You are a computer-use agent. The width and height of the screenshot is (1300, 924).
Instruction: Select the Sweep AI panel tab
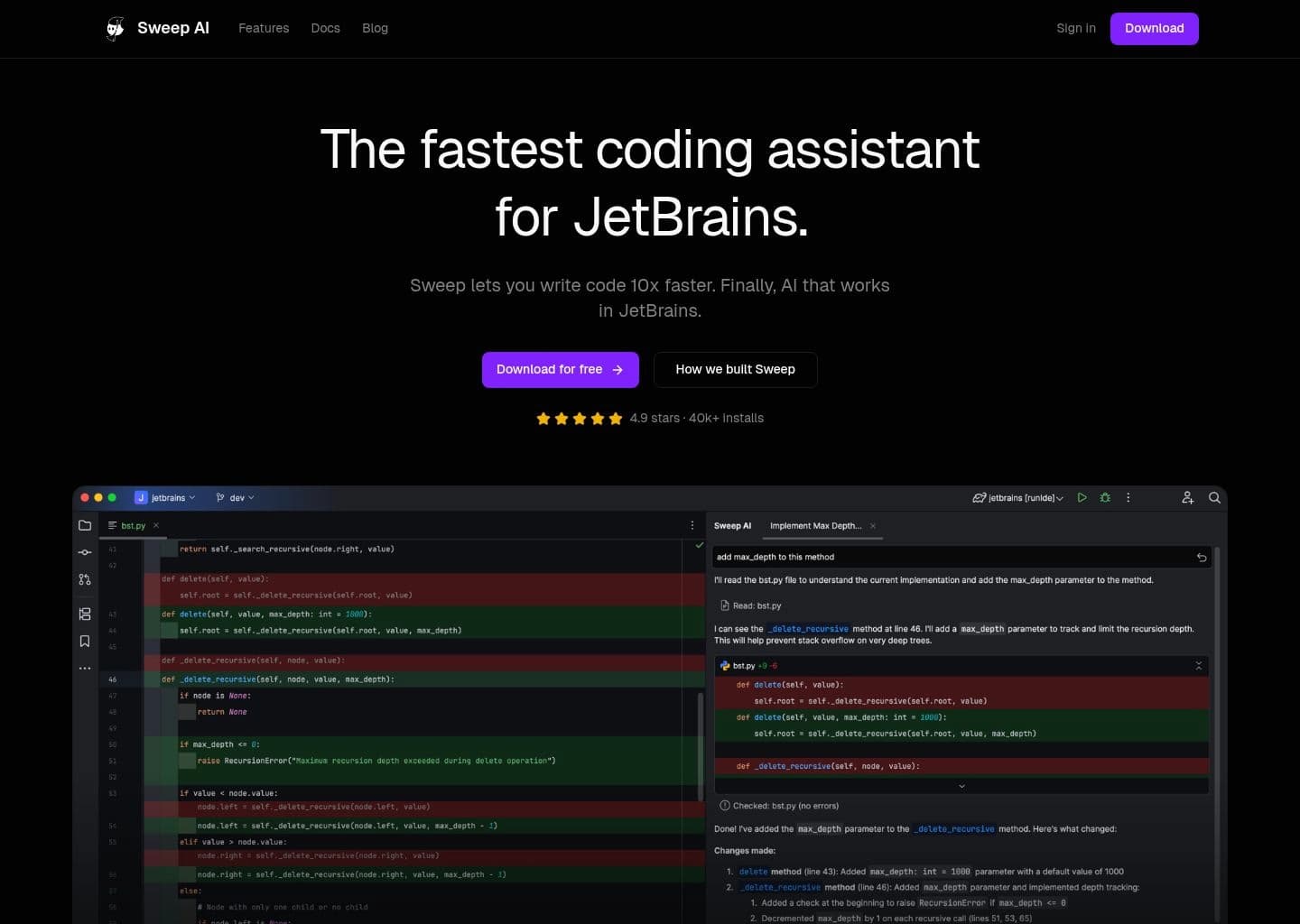[732, 526]
